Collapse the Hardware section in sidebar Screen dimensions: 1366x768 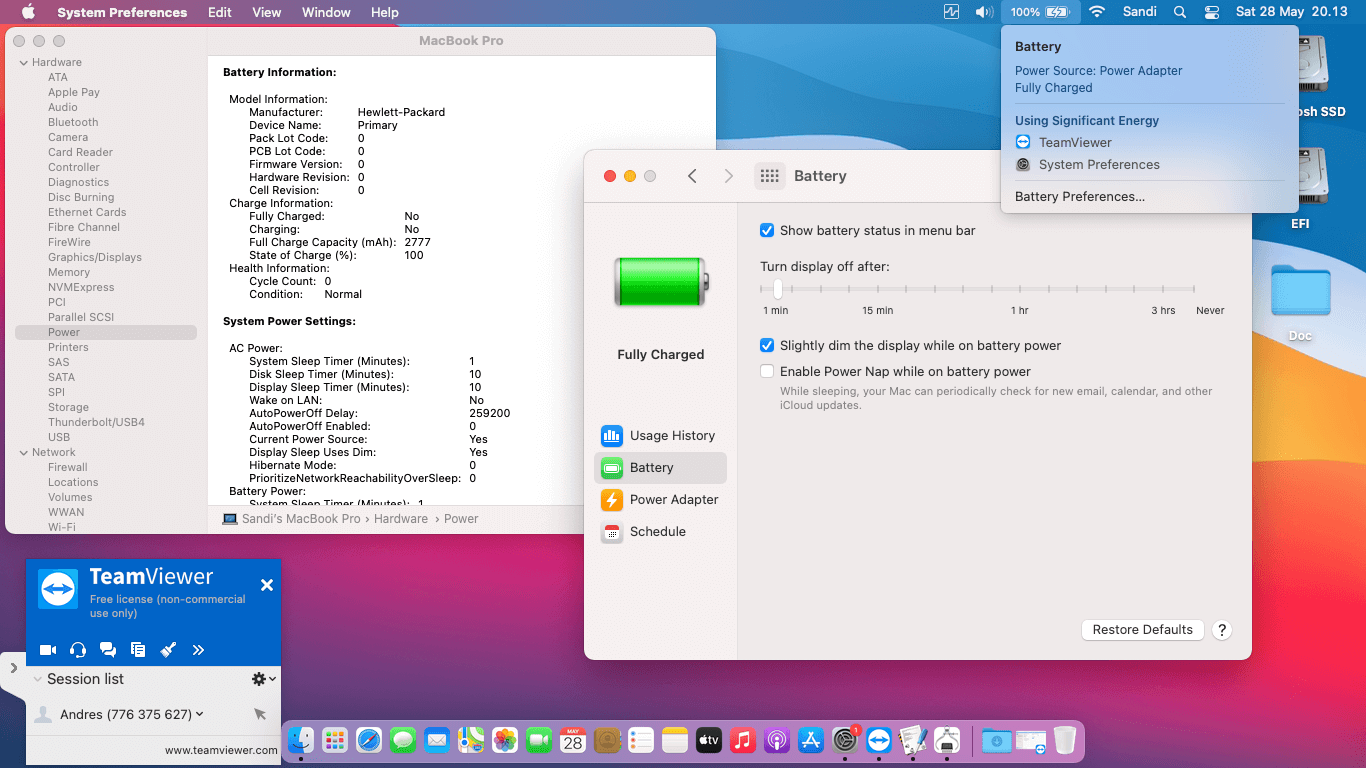[22, 62]
